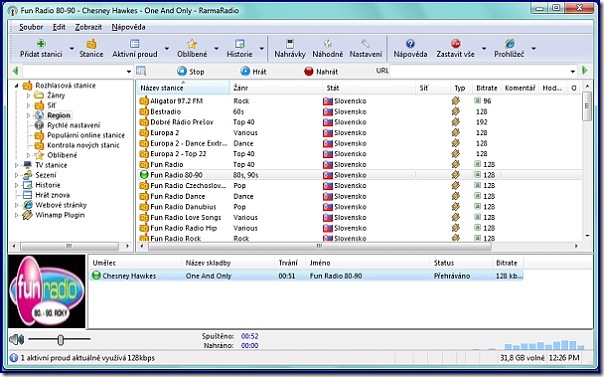Open Historie toolbar icon
This screenshot has height=377, width=604.
click(x=240, y=44)
